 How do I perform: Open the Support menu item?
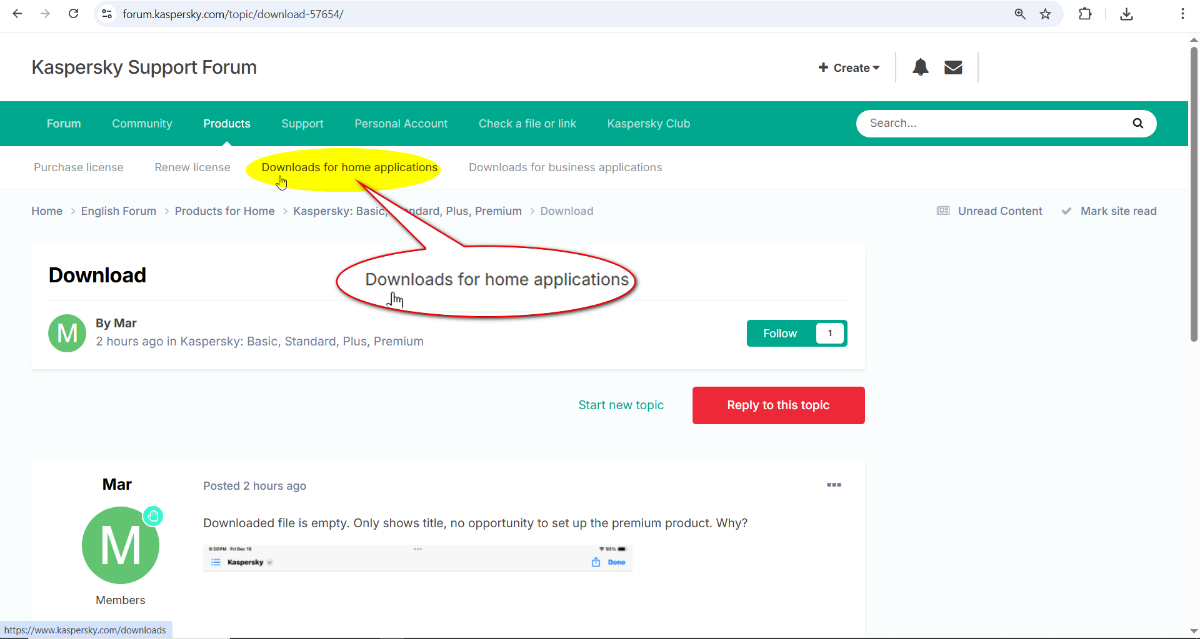click(x=302, y=123)
